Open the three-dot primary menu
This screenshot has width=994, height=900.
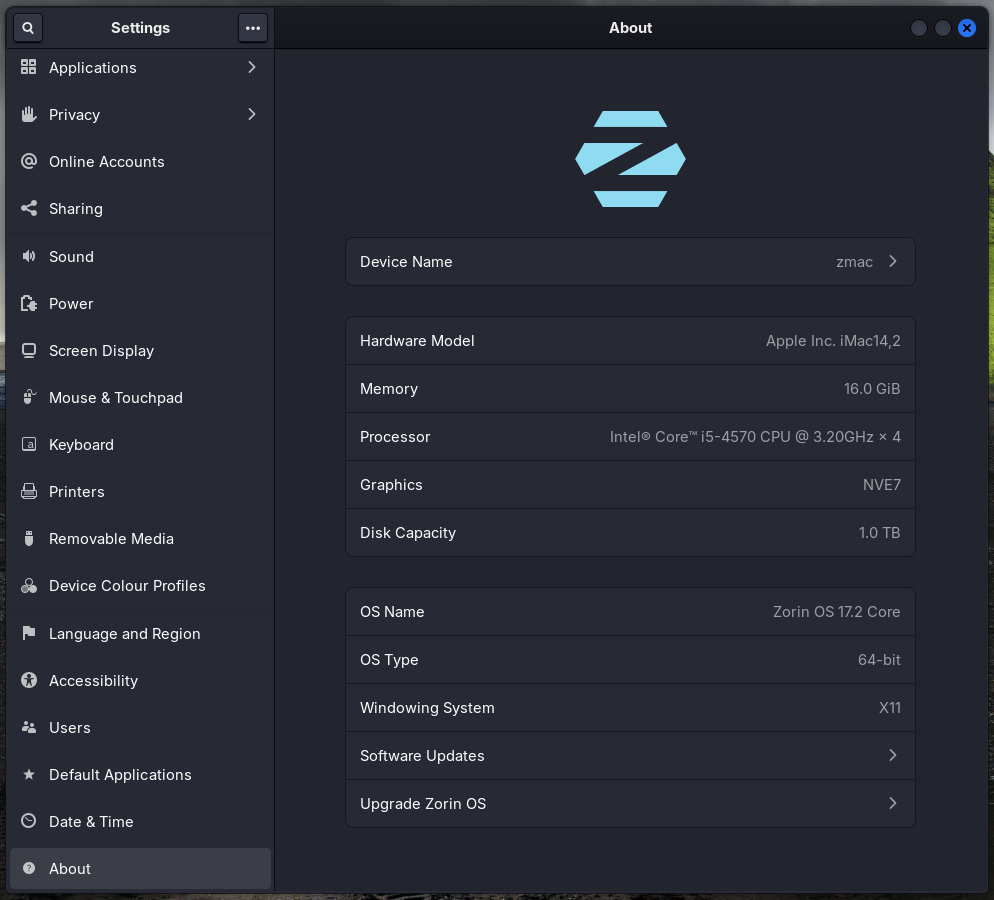[252, 28]
